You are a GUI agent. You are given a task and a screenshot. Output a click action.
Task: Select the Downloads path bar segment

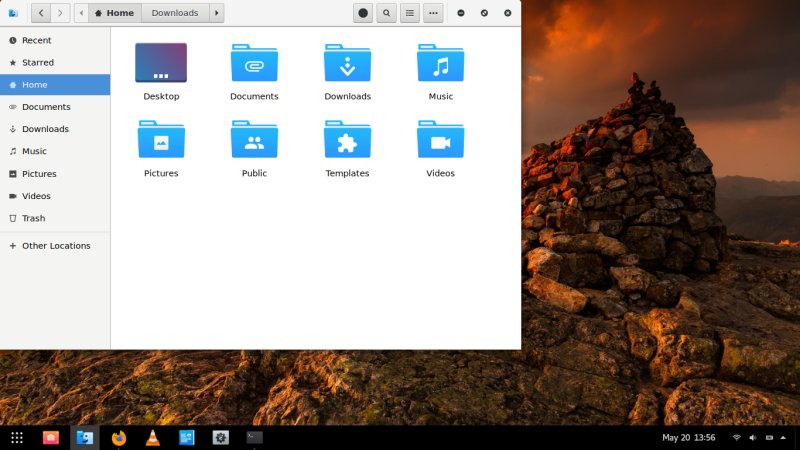[x=175, y=13]
